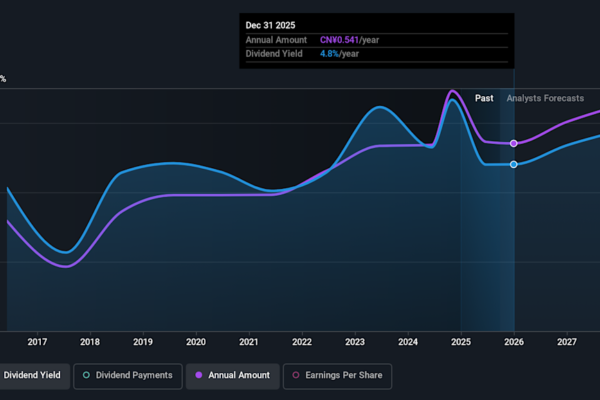
Task: Click the Past label on chart
Action: point(484,98)
